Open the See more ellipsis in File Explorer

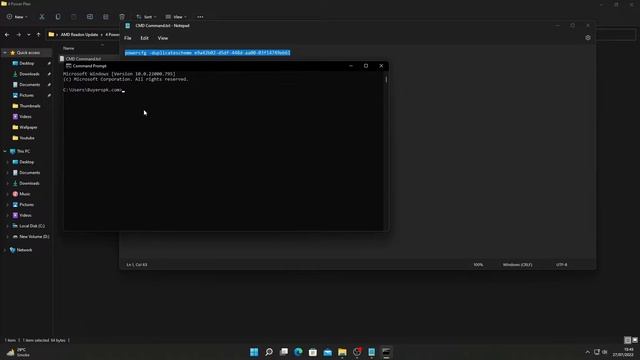point(200,17)
